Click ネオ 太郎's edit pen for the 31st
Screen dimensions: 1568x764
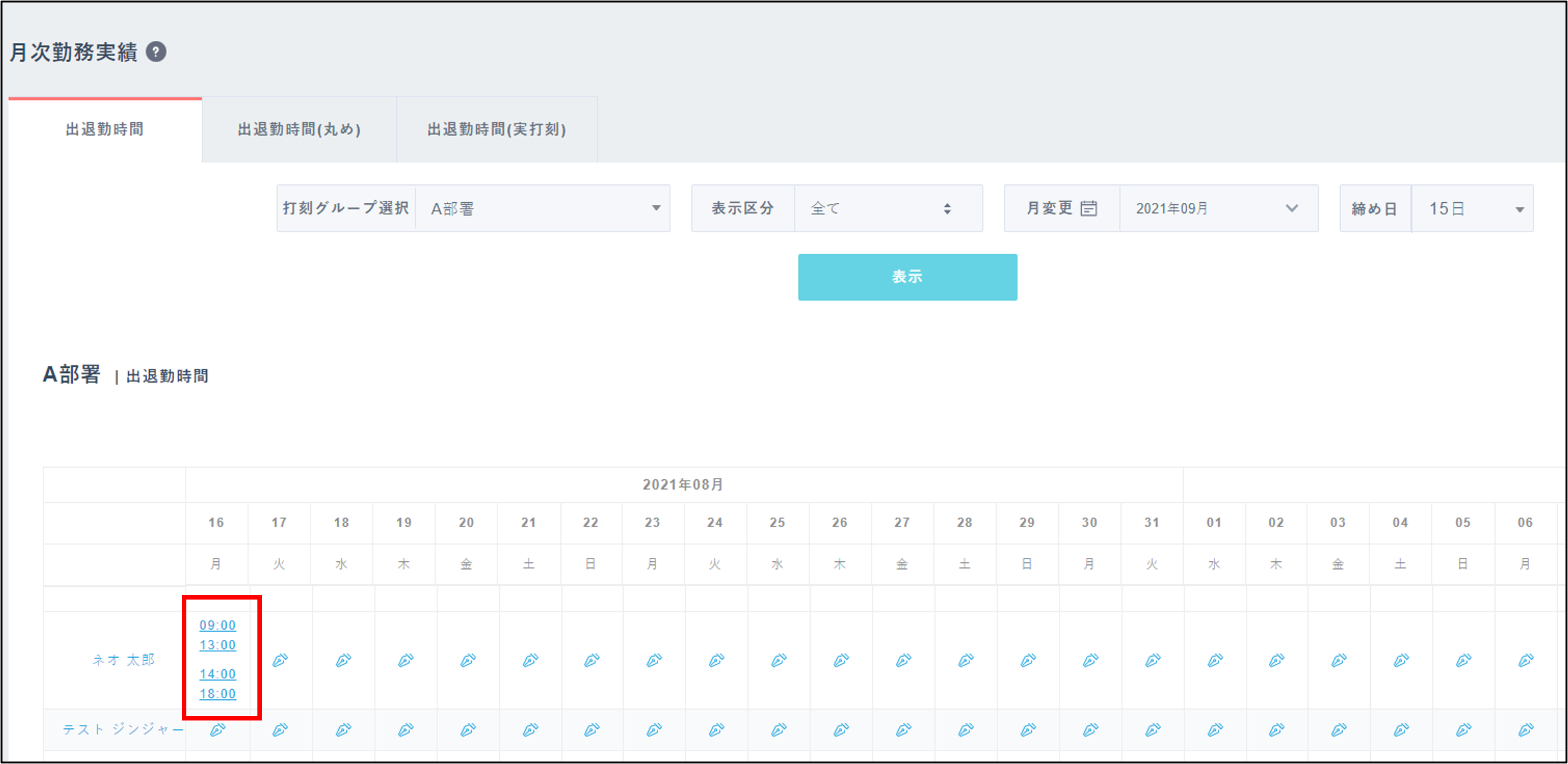(x=1152, y=660)
